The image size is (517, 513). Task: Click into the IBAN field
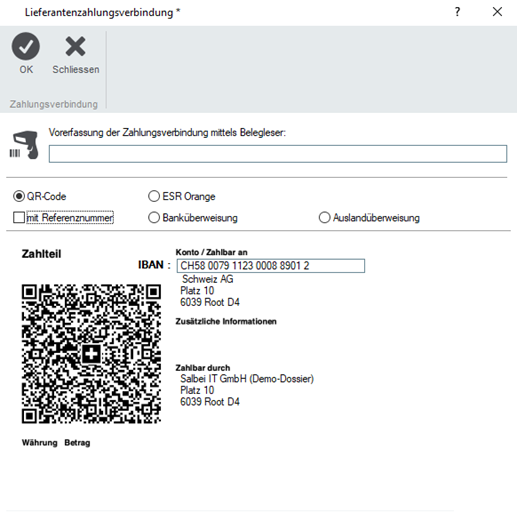(x=271, y=266)
